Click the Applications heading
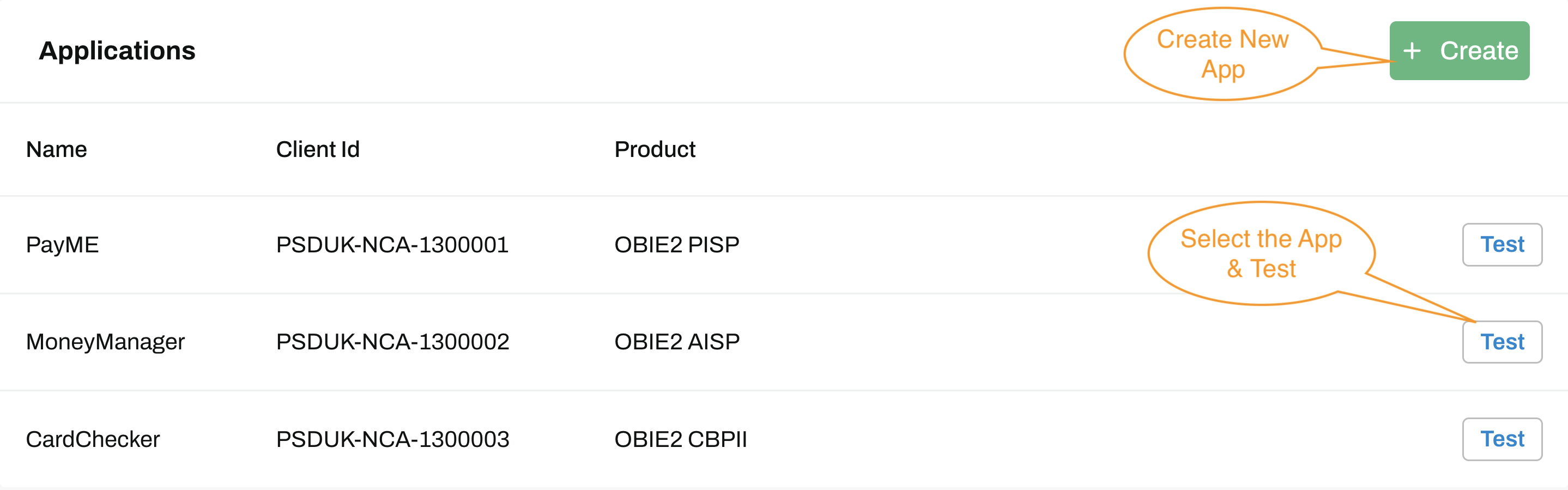The image size is (1568, 490). [x=117, y=51]
